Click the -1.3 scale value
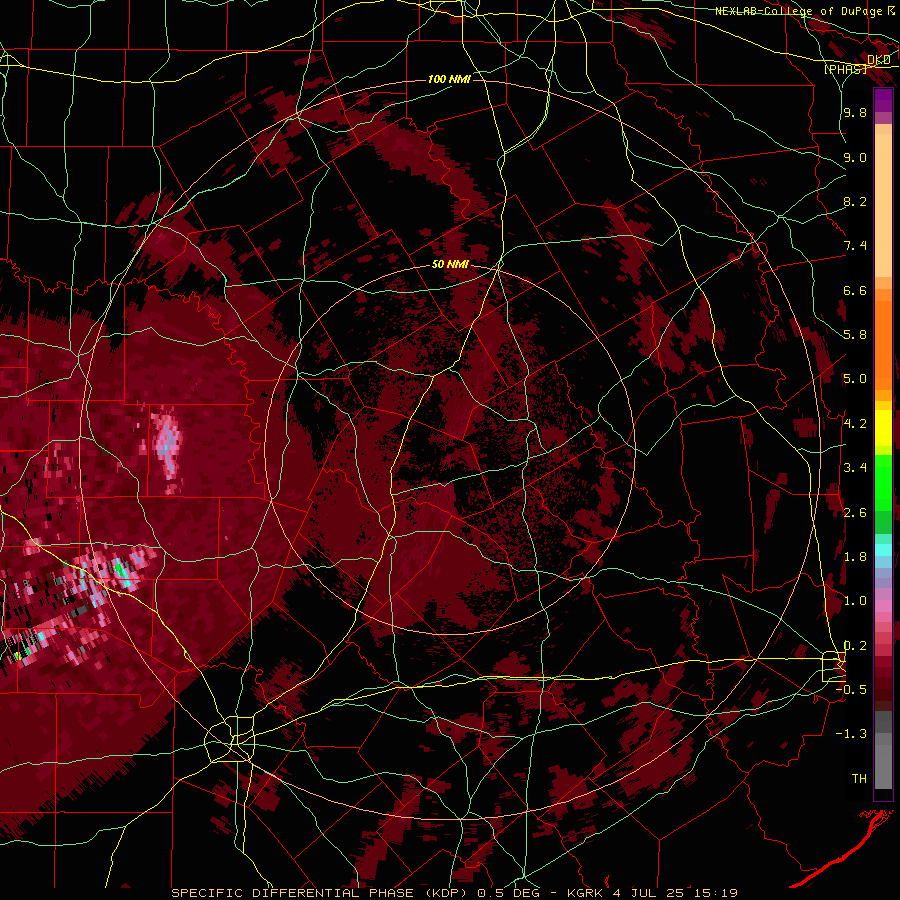 851,734
